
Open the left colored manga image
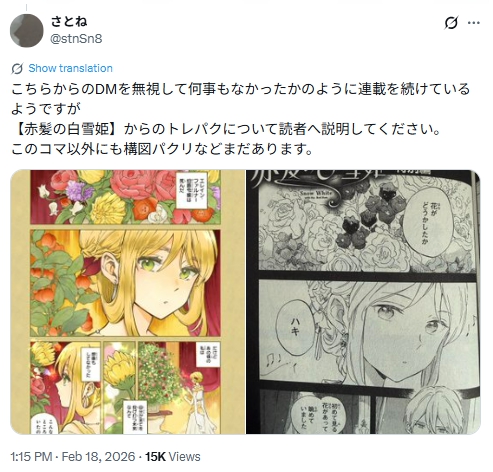[128, 302]
